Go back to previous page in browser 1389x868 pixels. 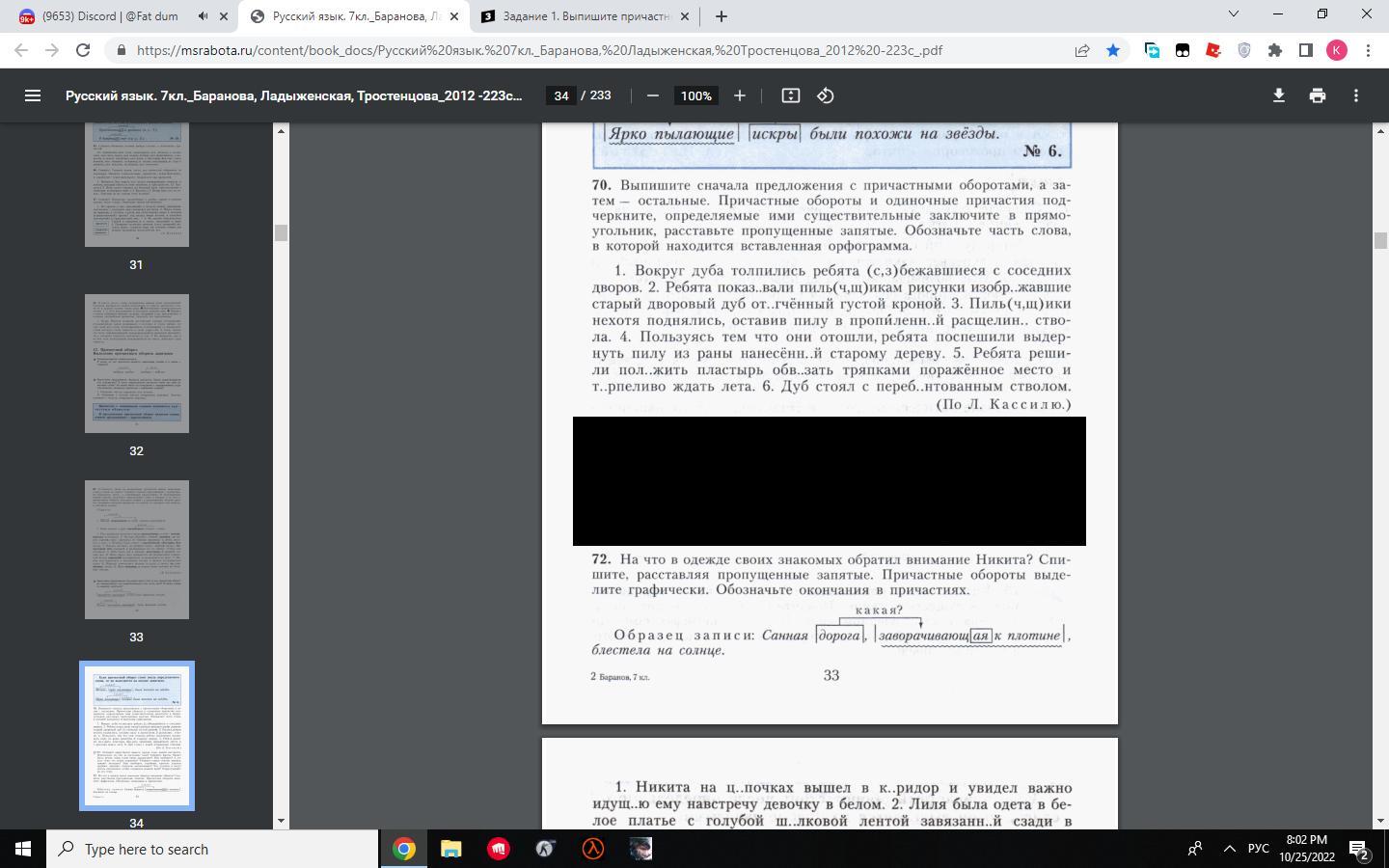pos(21,50)
